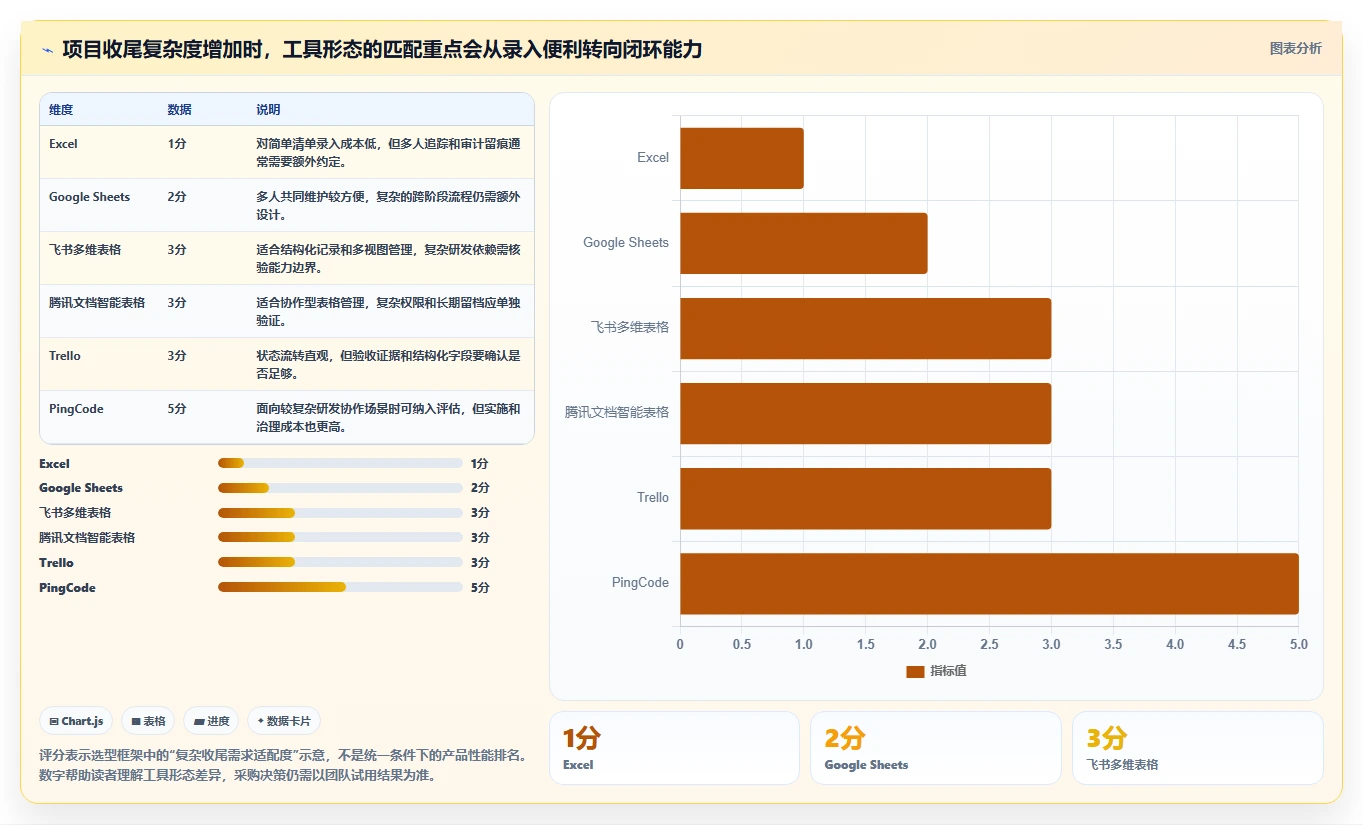Click the 指标值 legend label text
This screenshot has height=825, width=1363.
click(948, 671)
